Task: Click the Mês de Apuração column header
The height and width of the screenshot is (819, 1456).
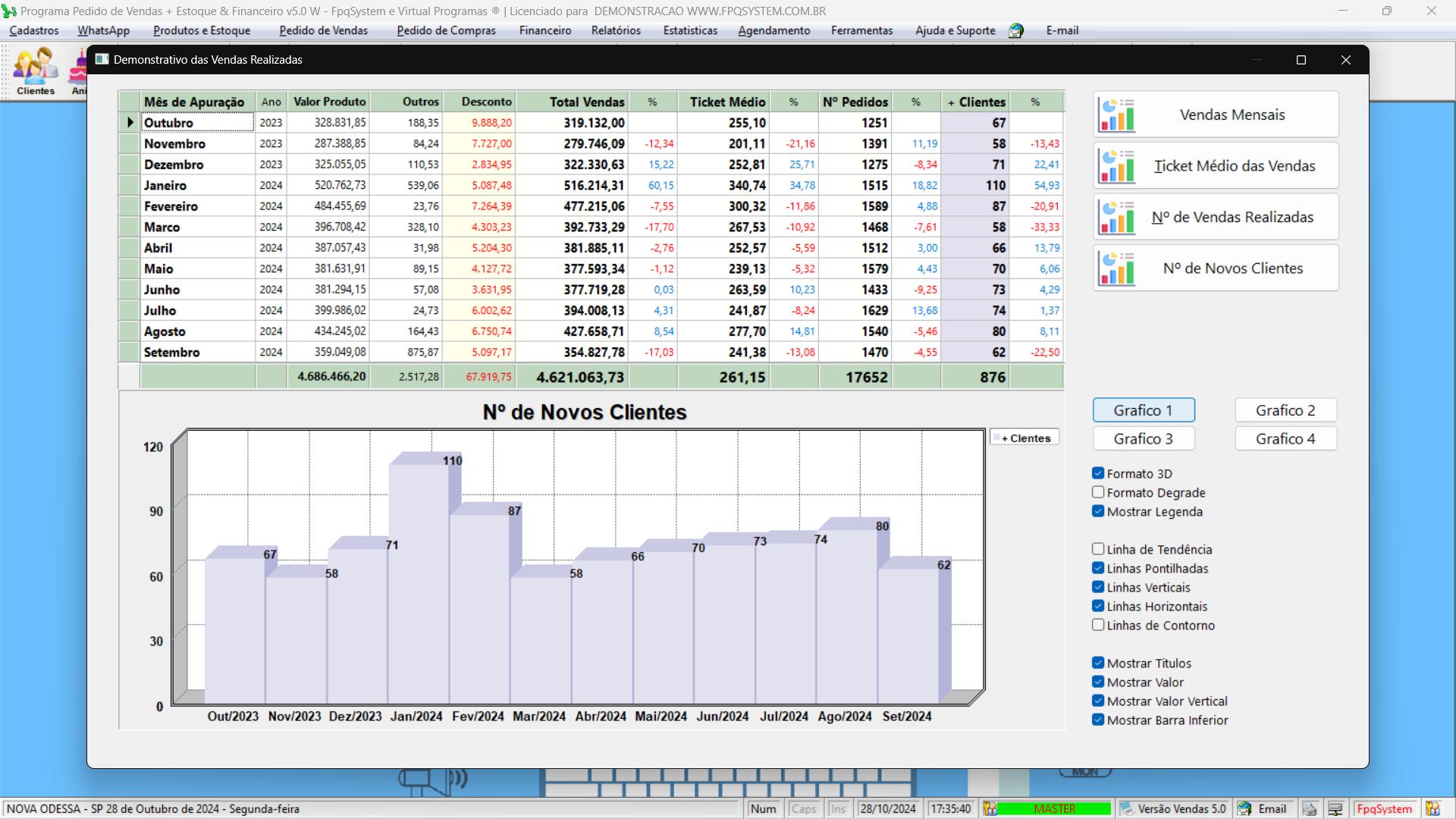Action: point(198,102)
